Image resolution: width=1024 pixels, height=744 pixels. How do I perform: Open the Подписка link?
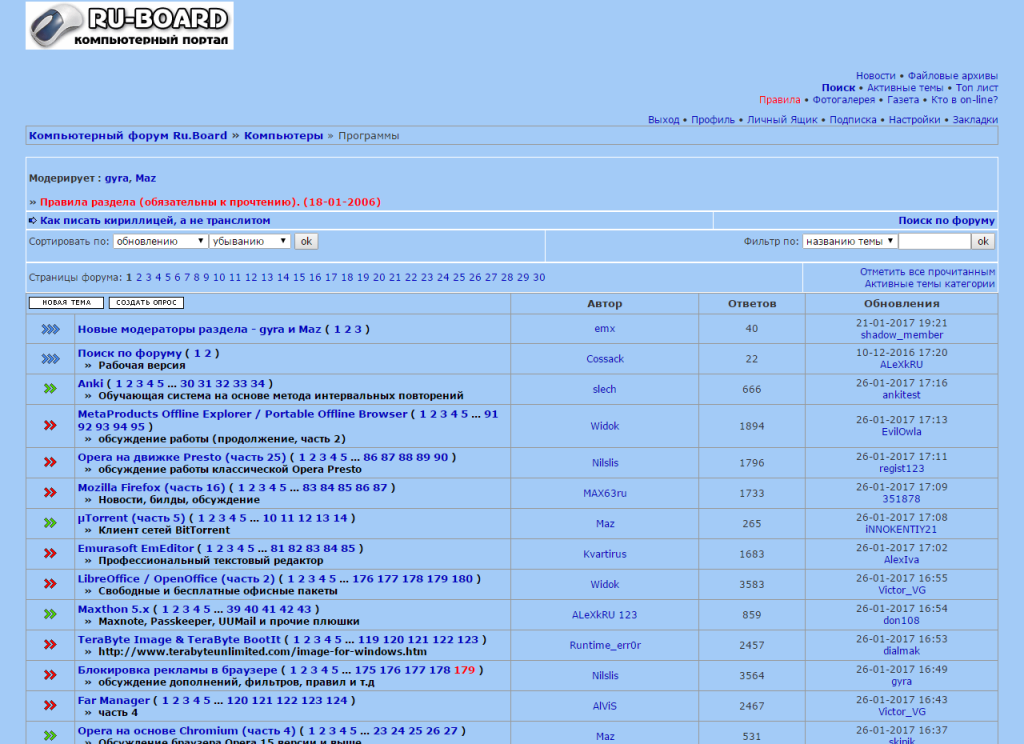coord(853,120)
